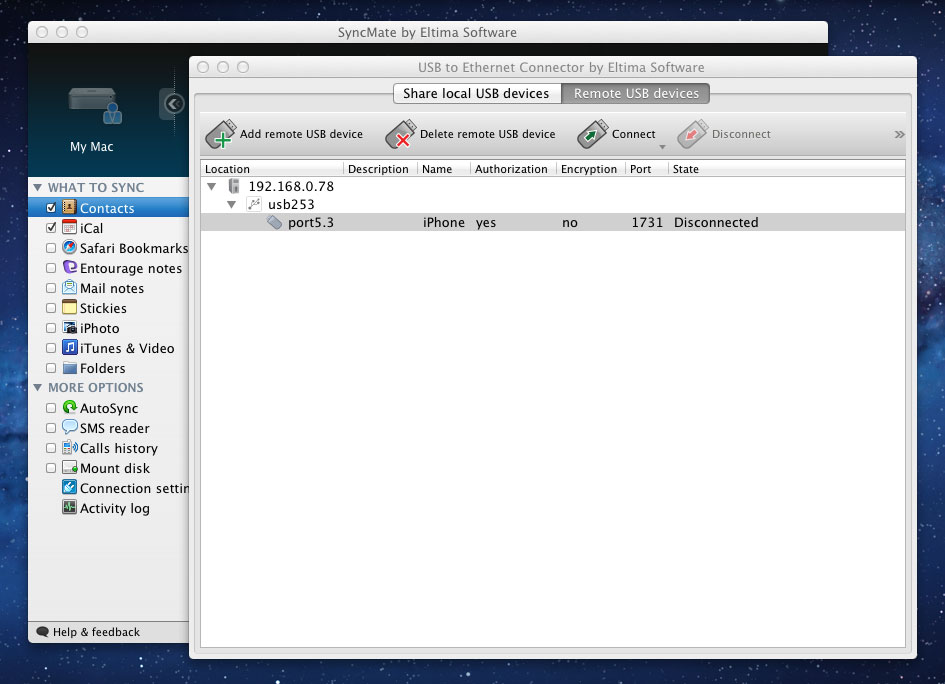Click the Add remote USB device icon

pyautogui.click(x=221, y=134)
